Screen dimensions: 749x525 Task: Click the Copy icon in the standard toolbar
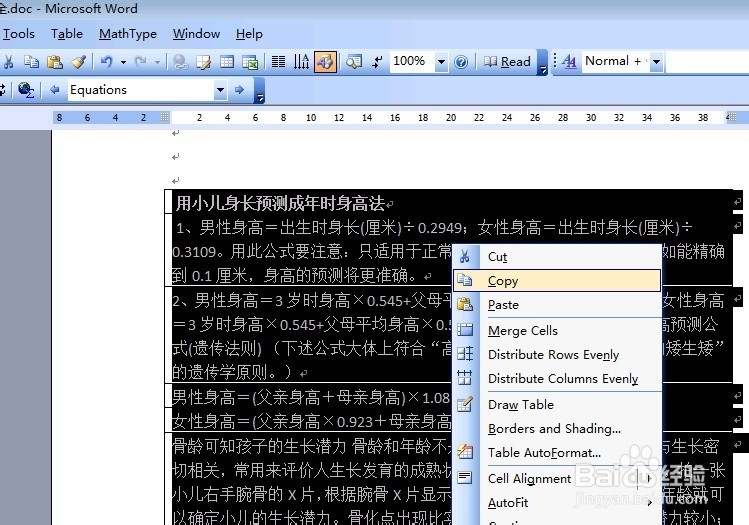(x=32, y=62)
